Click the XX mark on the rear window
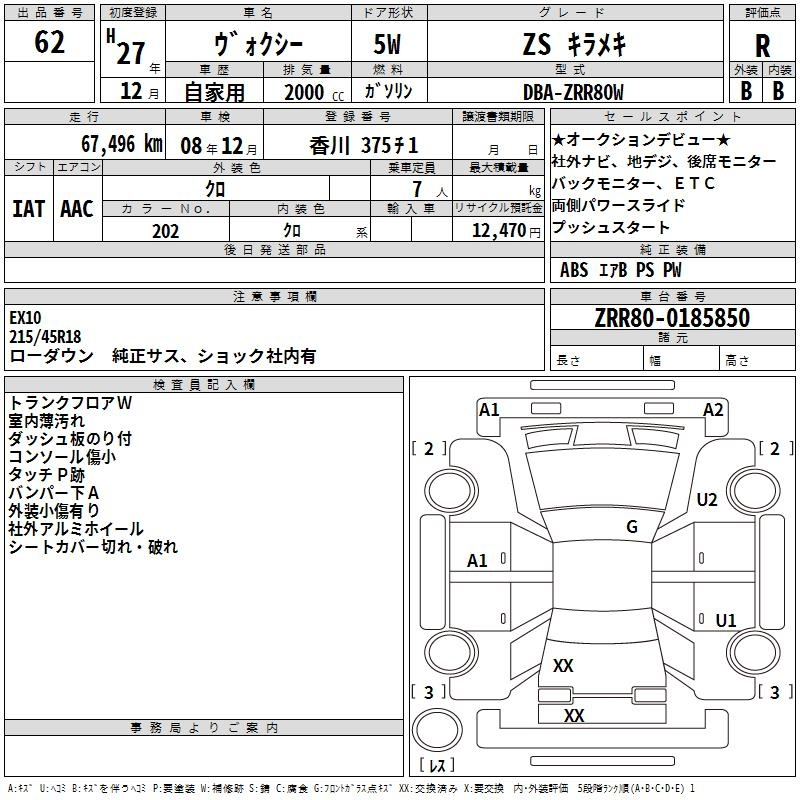The width and height of the screenshot is (800, 800). (563, 665)
